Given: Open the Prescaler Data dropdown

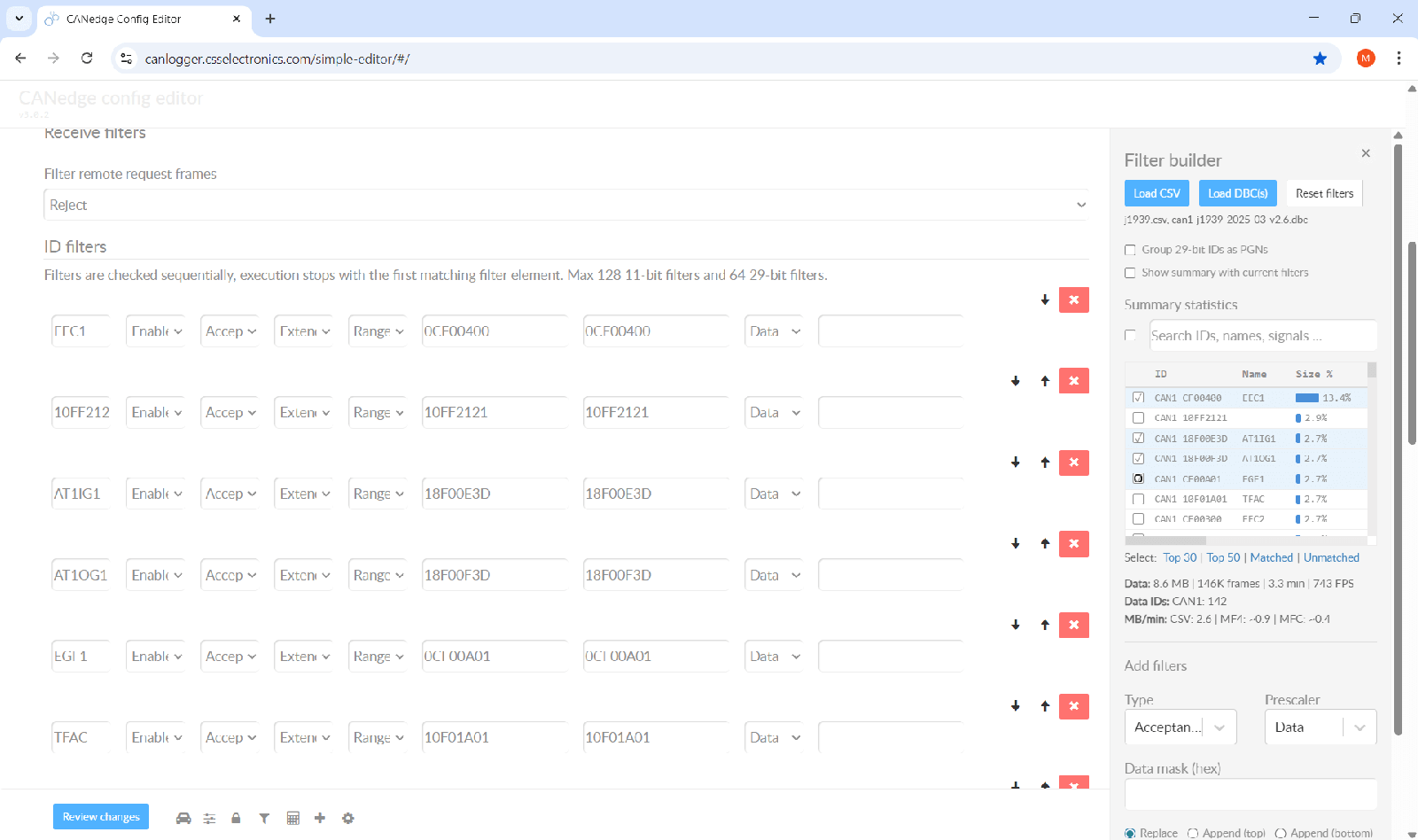Looking at the screenshot, I should pyautogui.click(x=1320, y=727).
